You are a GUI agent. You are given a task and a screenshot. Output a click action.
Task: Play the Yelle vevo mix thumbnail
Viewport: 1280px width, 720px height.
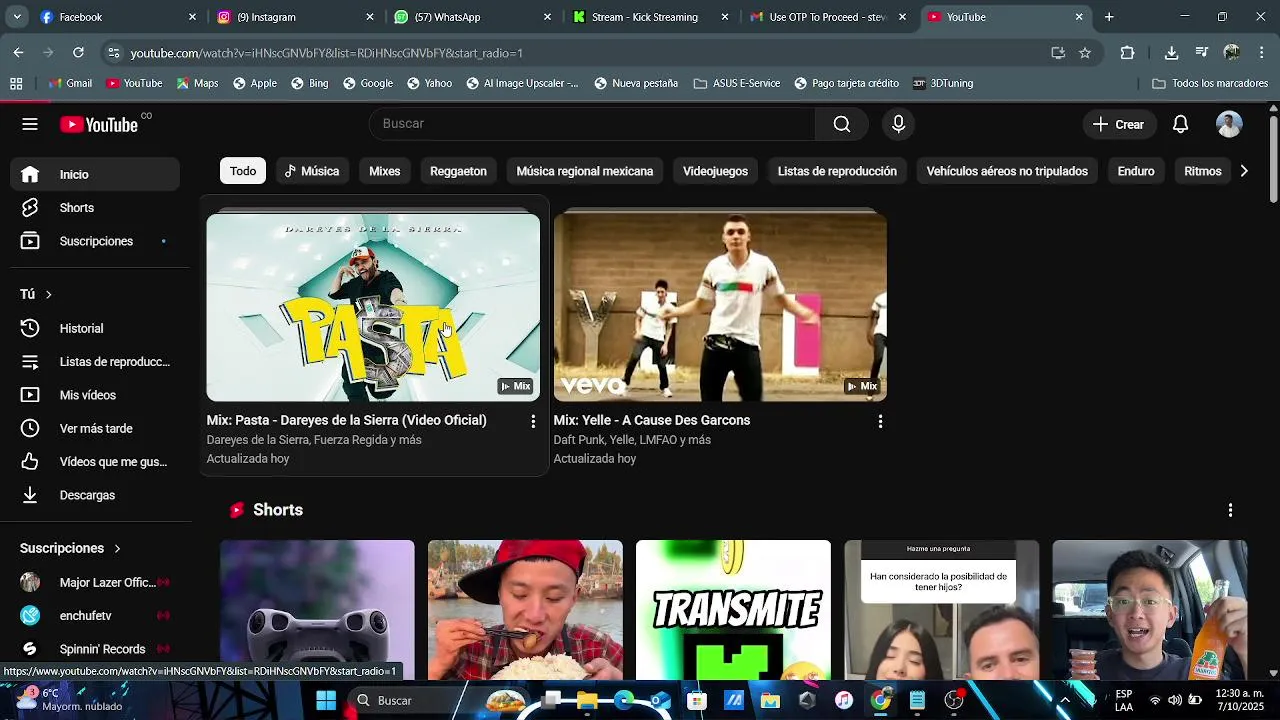click(x=720, y=306)
